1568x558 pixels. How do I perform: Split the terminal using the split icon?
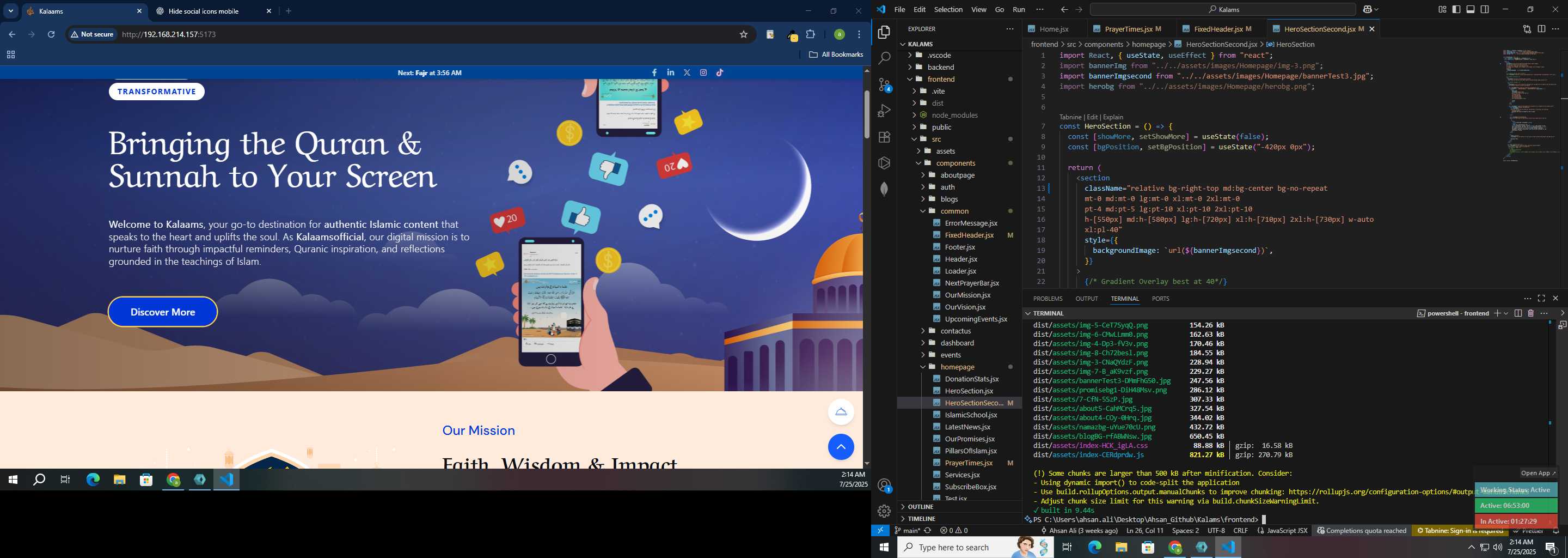point(1518,313)
